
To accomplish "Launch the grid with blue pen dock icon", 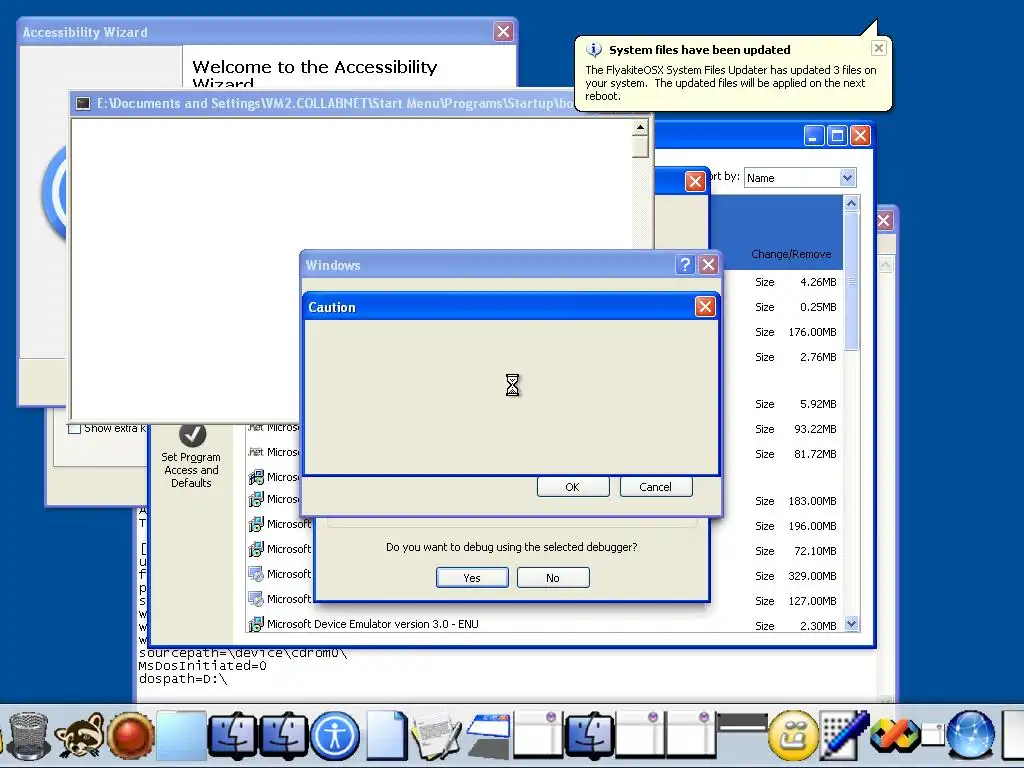I will click(x=844, y=736).
